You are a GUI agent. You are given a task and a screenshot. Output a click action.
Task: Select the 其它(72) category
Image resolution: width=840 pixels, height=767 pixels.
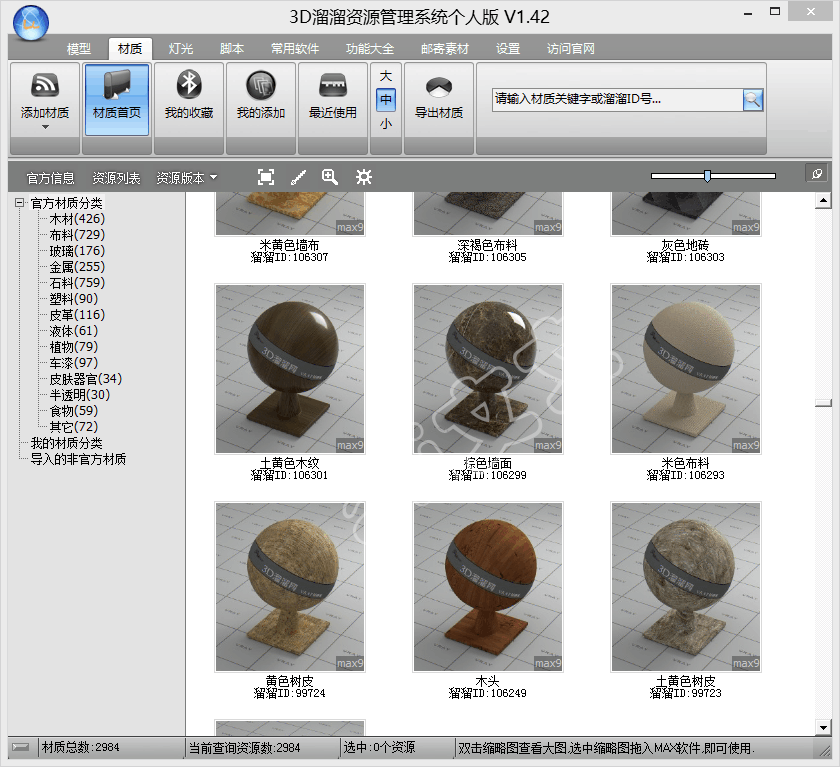coord(74,427)
